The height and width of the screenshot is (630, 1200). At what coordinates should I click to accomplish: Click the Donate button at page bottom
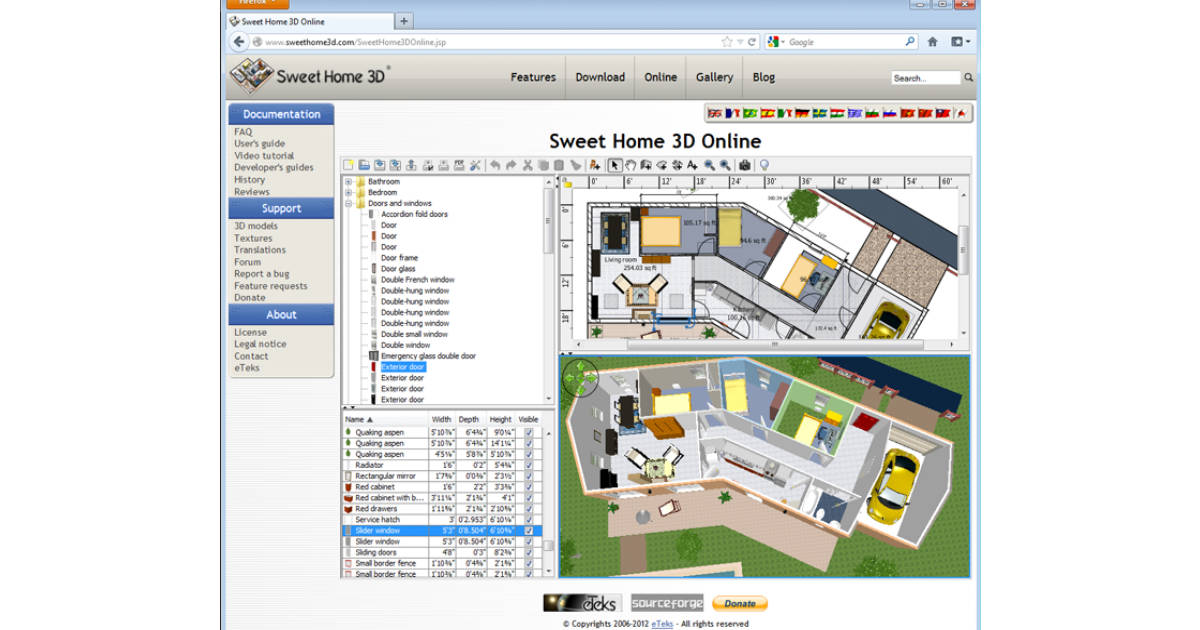[x=739, y=602]
